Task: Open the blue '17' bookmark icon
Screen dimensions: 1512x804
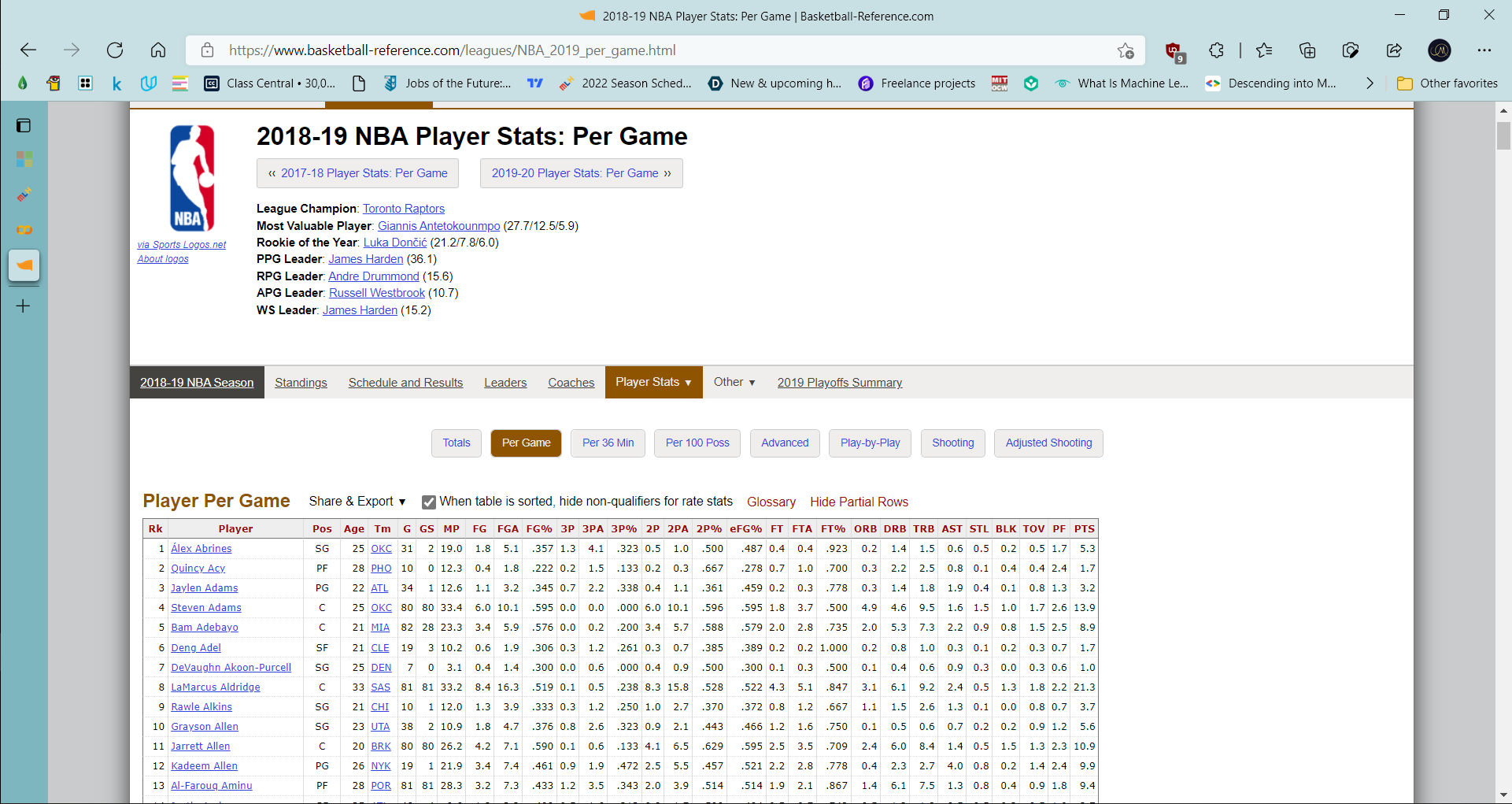Action: point(535,83)
